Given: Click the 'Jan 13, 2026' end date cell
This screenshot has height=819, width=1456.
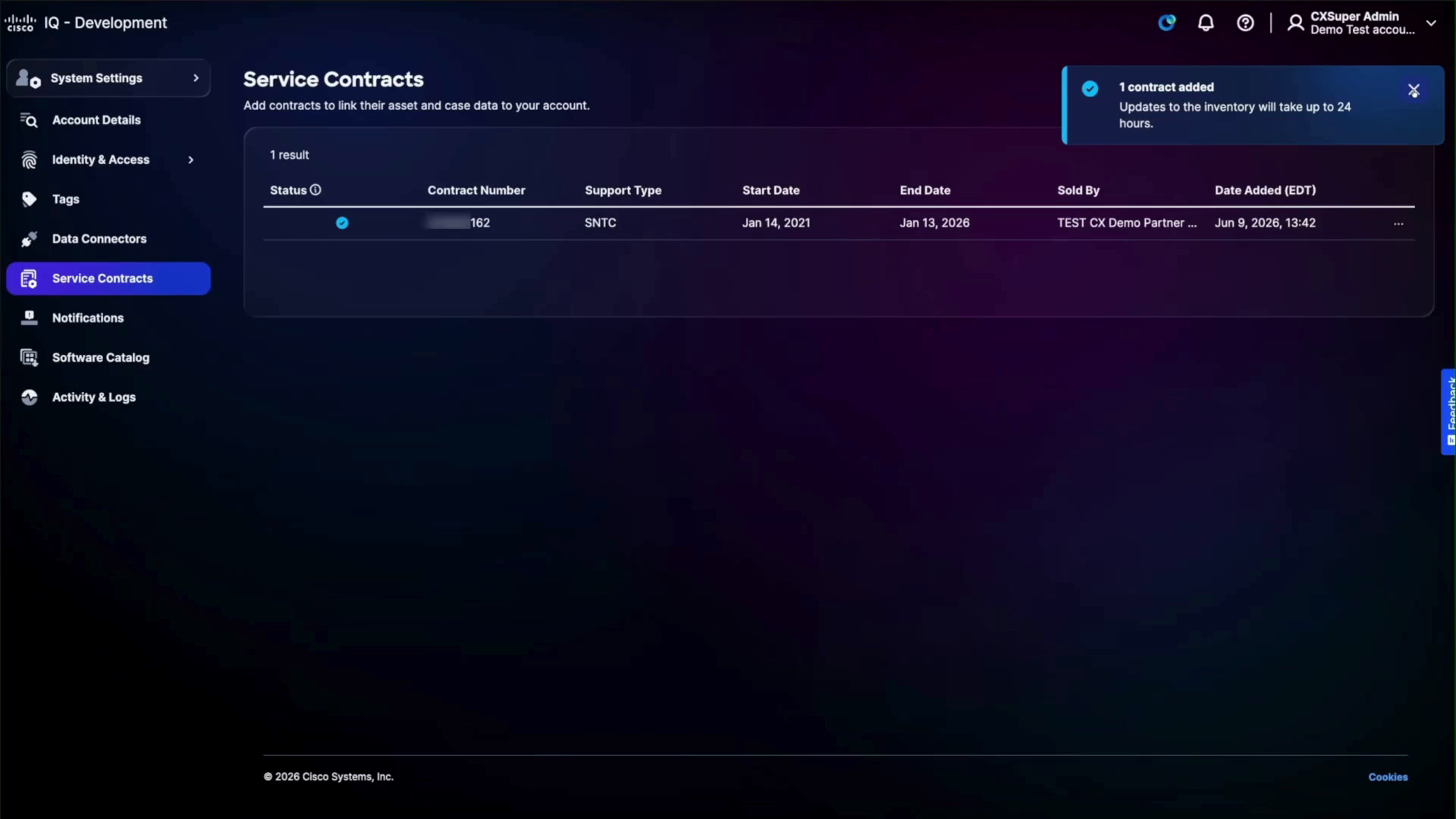Looking at the screenshot, I should [935, 223].
